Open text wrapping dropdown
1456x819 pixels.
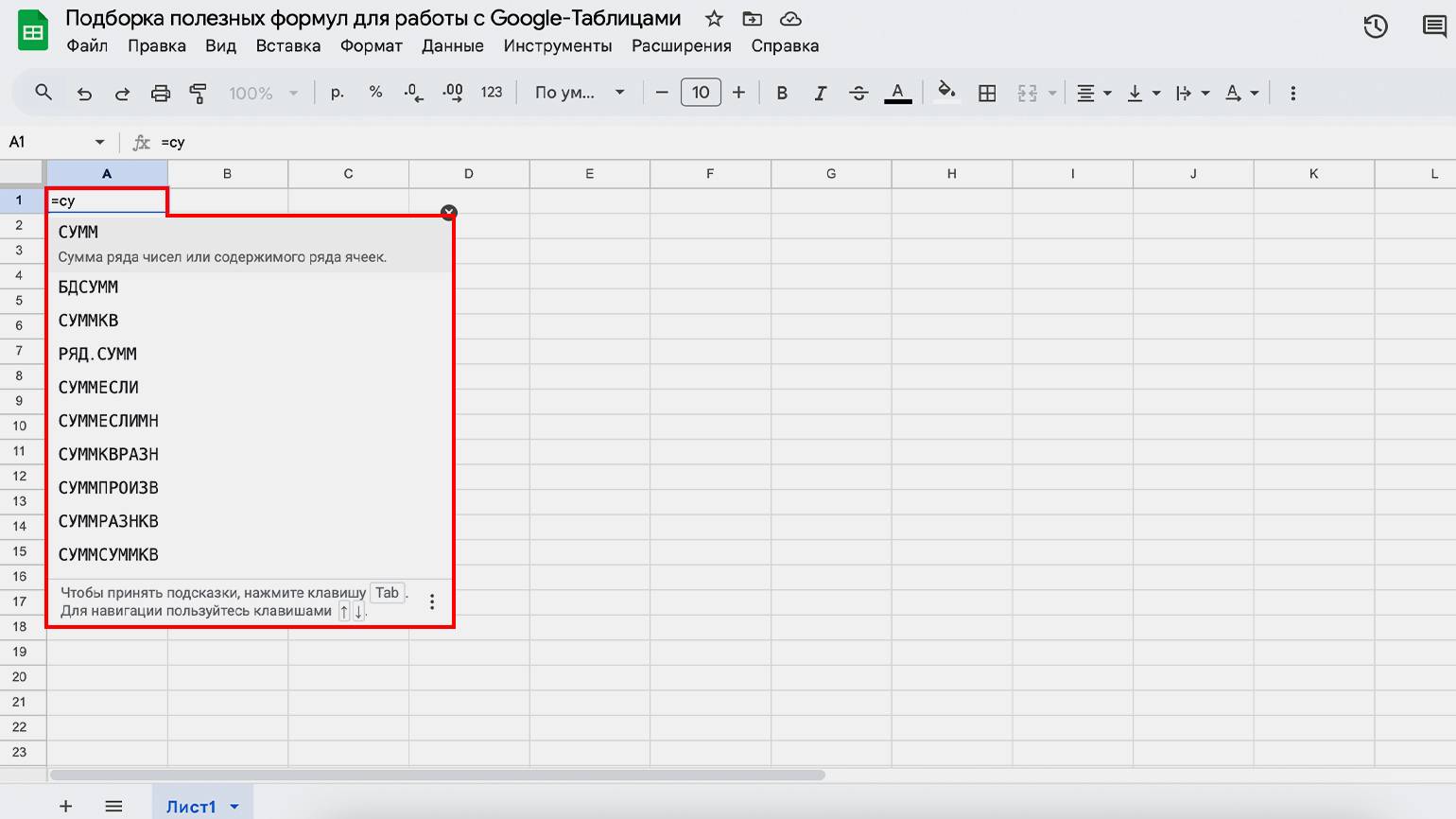pyautogui.click(x=1192, y=93)
